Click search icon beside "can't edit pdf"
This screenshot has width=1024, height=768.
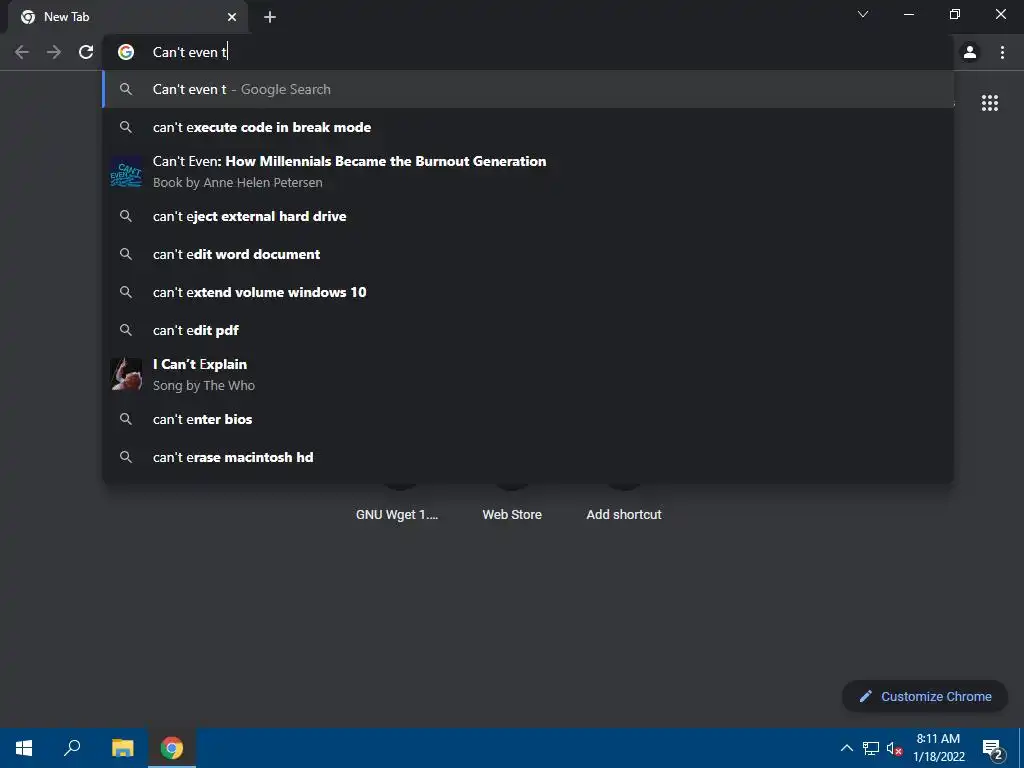126,330
